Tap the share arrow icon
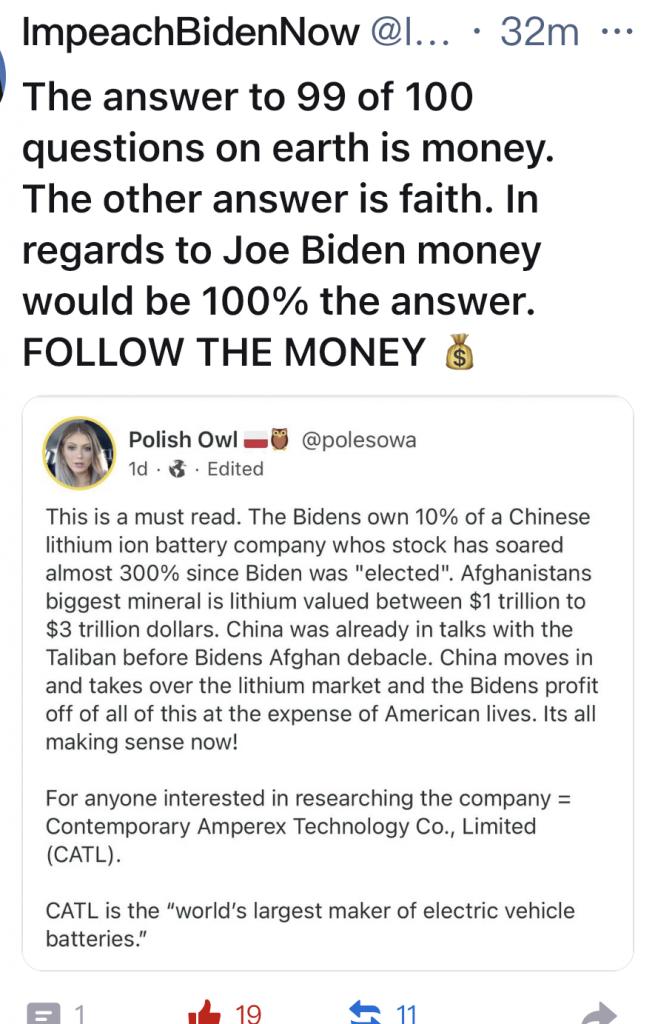655x1024 pixels. [x=599, y=1014]
